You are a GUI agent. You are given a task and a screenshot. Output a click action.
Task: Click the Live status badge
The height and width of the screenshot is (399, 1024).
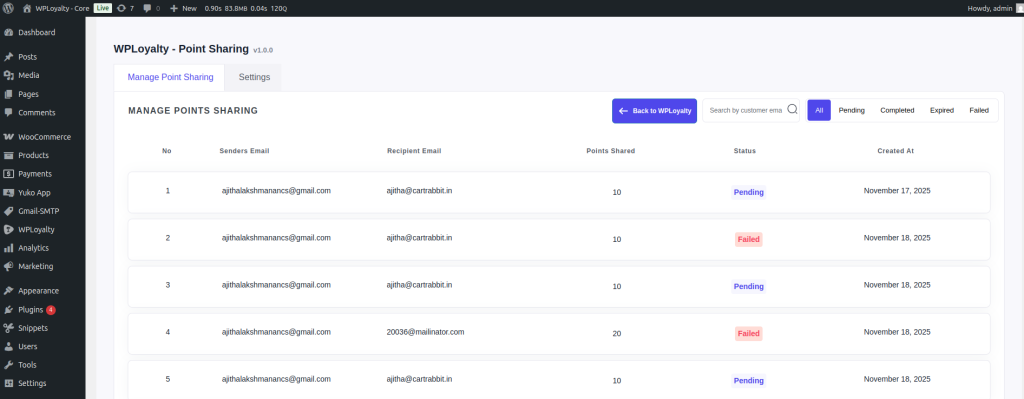coord(103,8)
